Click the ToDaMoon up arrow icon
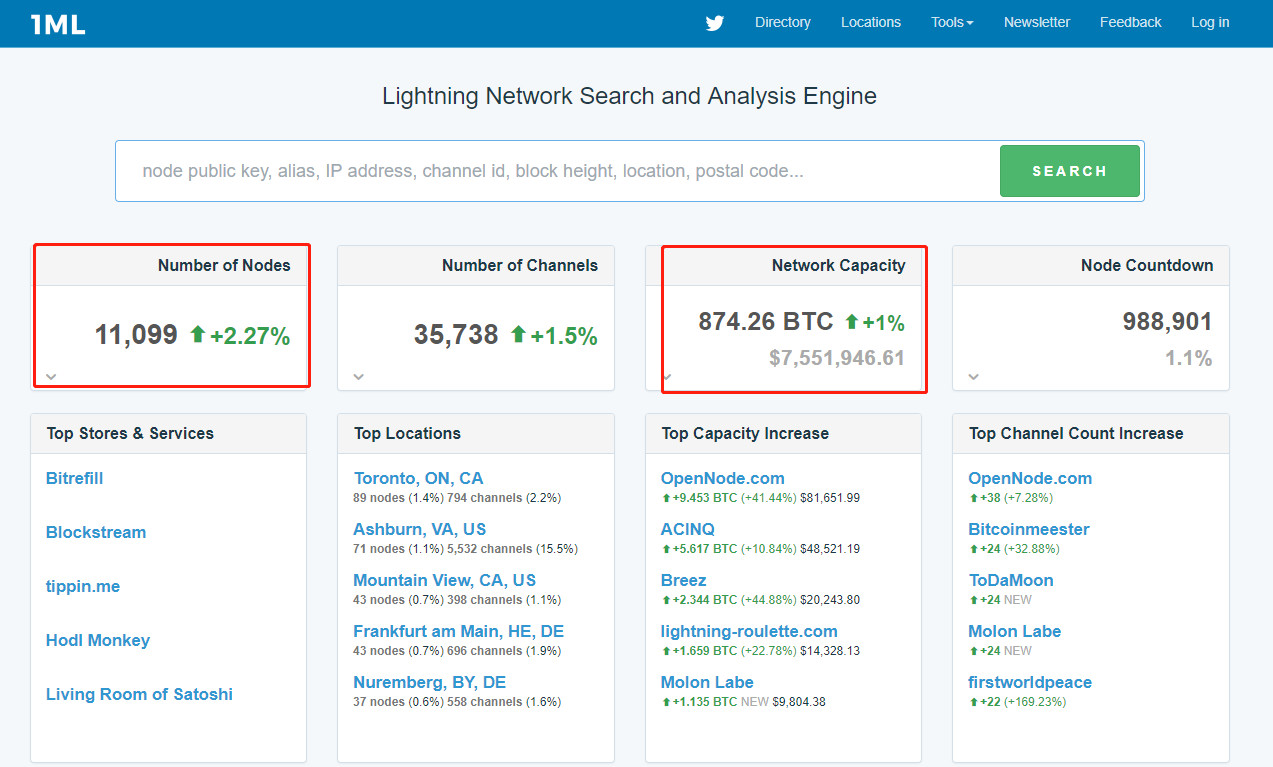The image size is (1273, 767). point(973,599)
